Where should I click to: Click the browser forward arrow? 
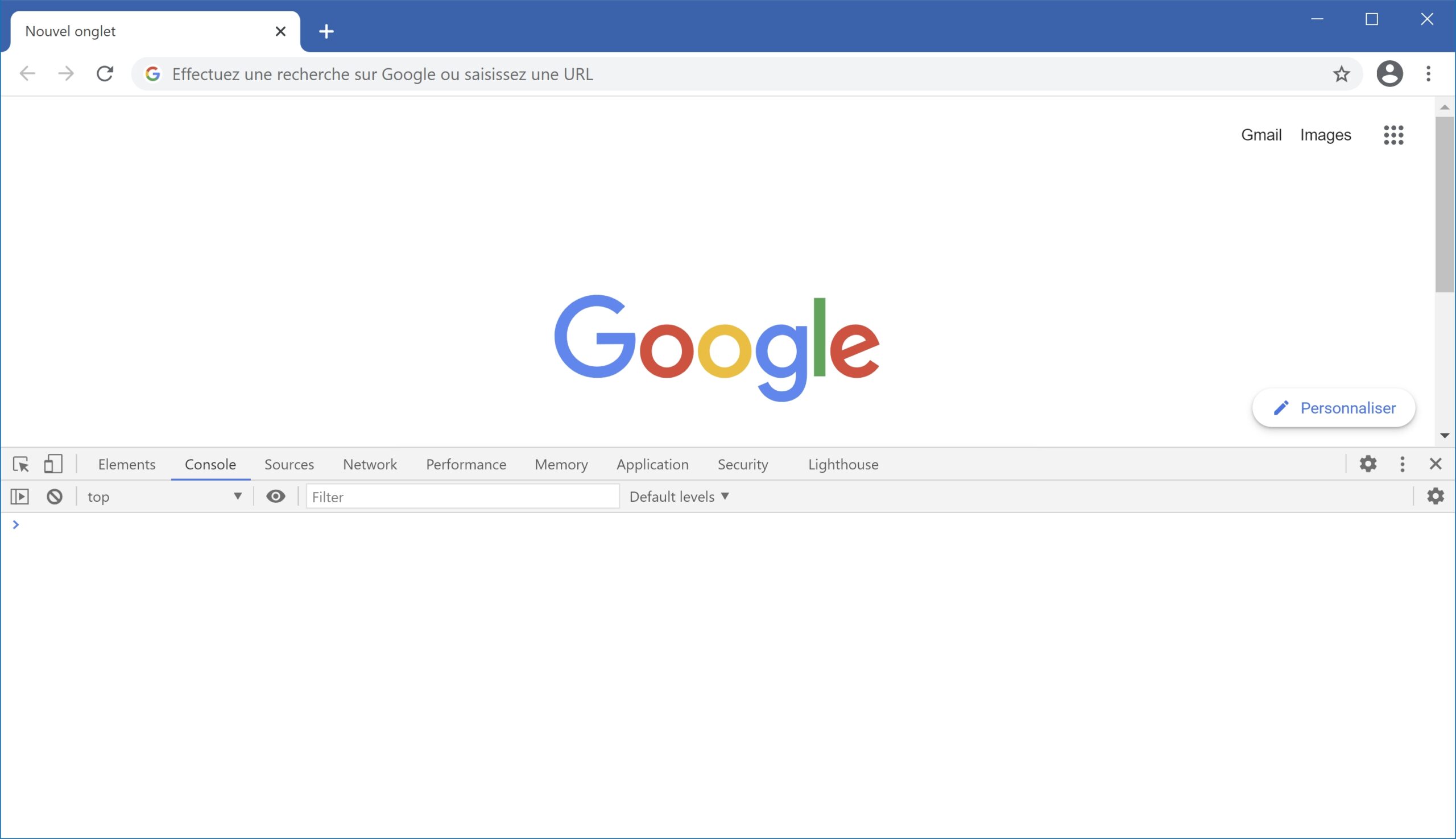pyautogui.click(x=67, y=73)
